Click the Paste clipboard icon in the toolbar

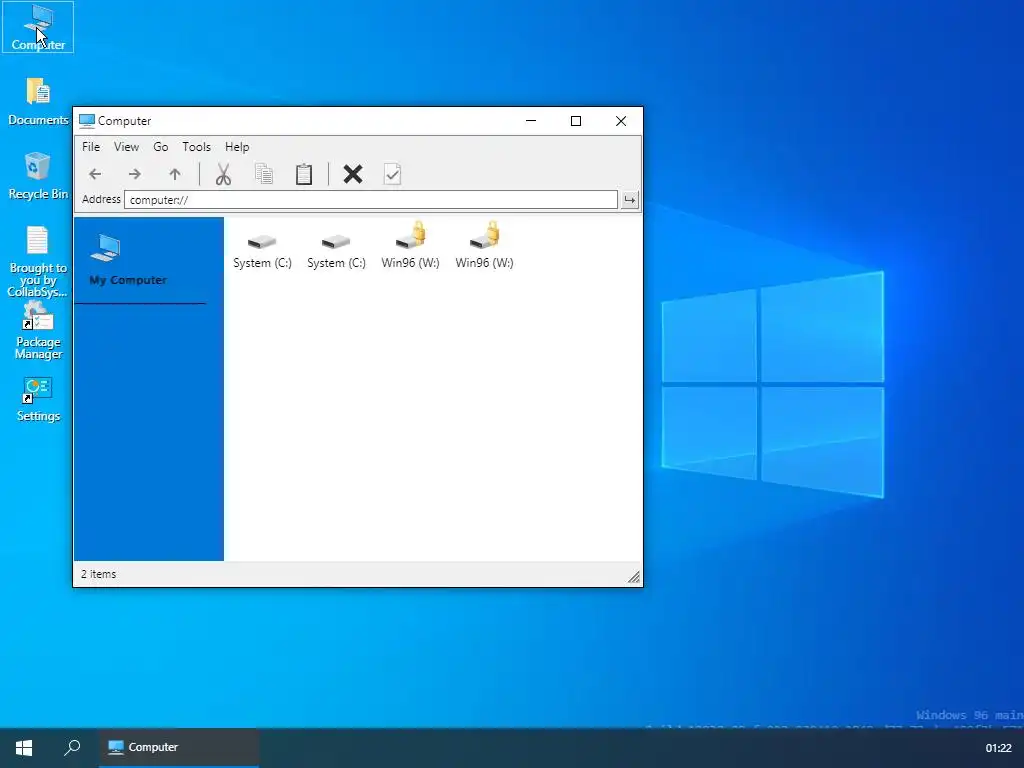coord(304,174)
